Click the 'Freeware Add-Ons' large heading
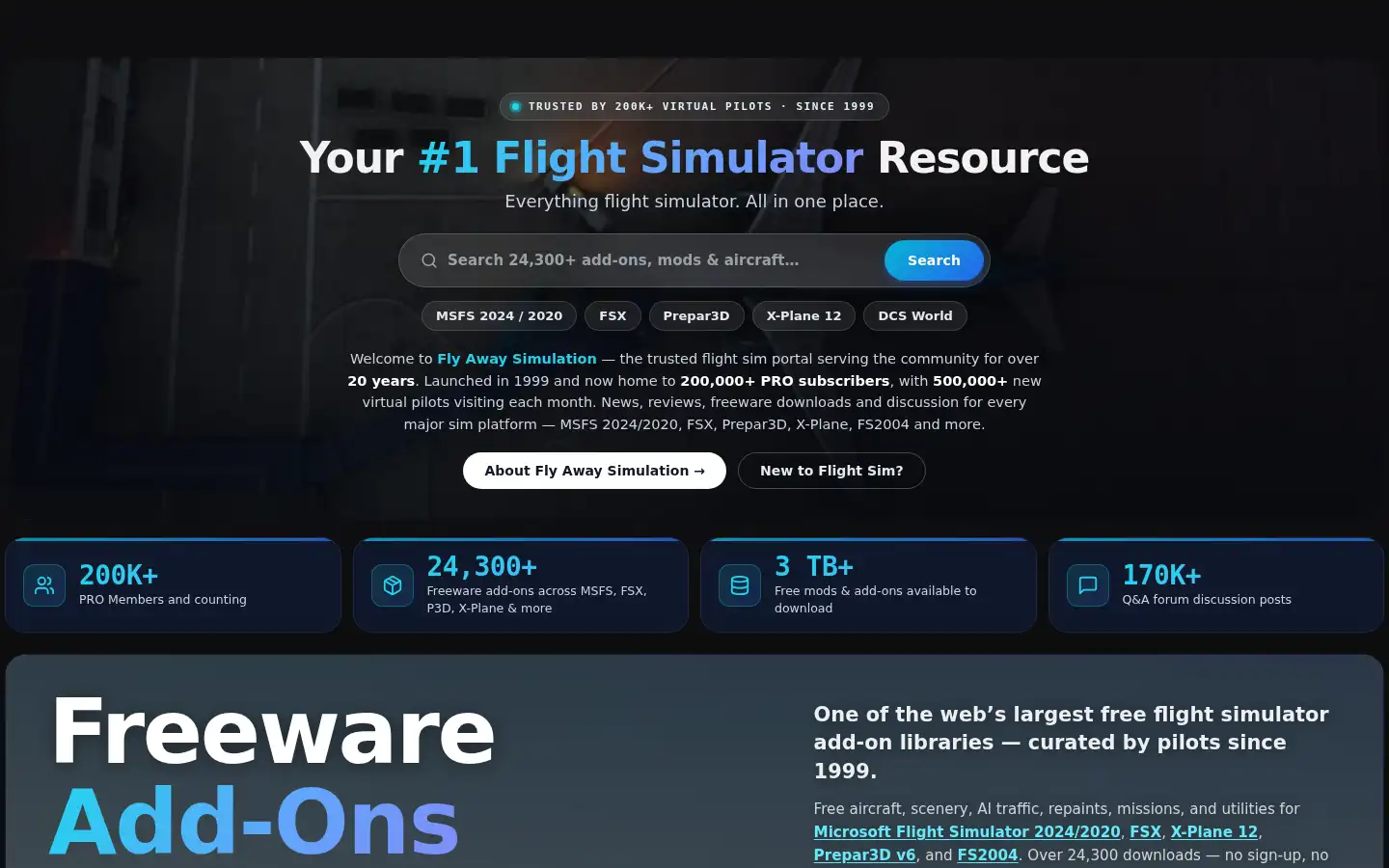The height and width of the screenshot is (868, 1389). [273, 776]
